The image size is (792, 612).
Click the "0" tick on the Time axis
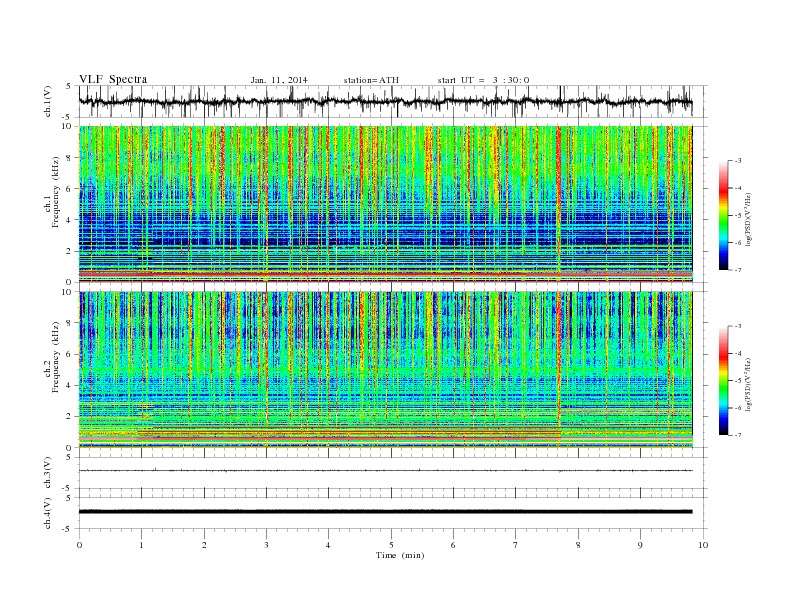coord(79,545)
